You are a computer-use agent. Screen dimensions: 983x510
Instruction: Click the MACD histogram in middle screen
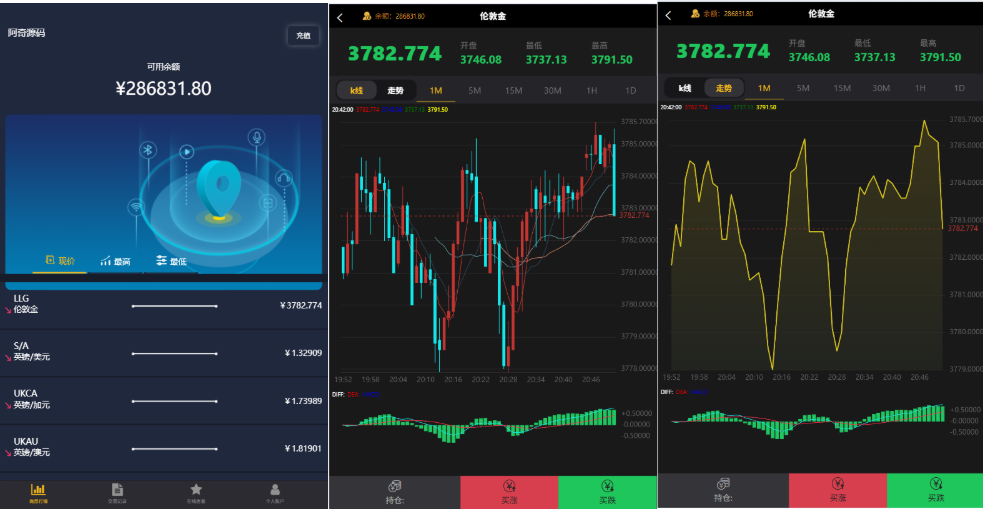(x=480, y=424)
